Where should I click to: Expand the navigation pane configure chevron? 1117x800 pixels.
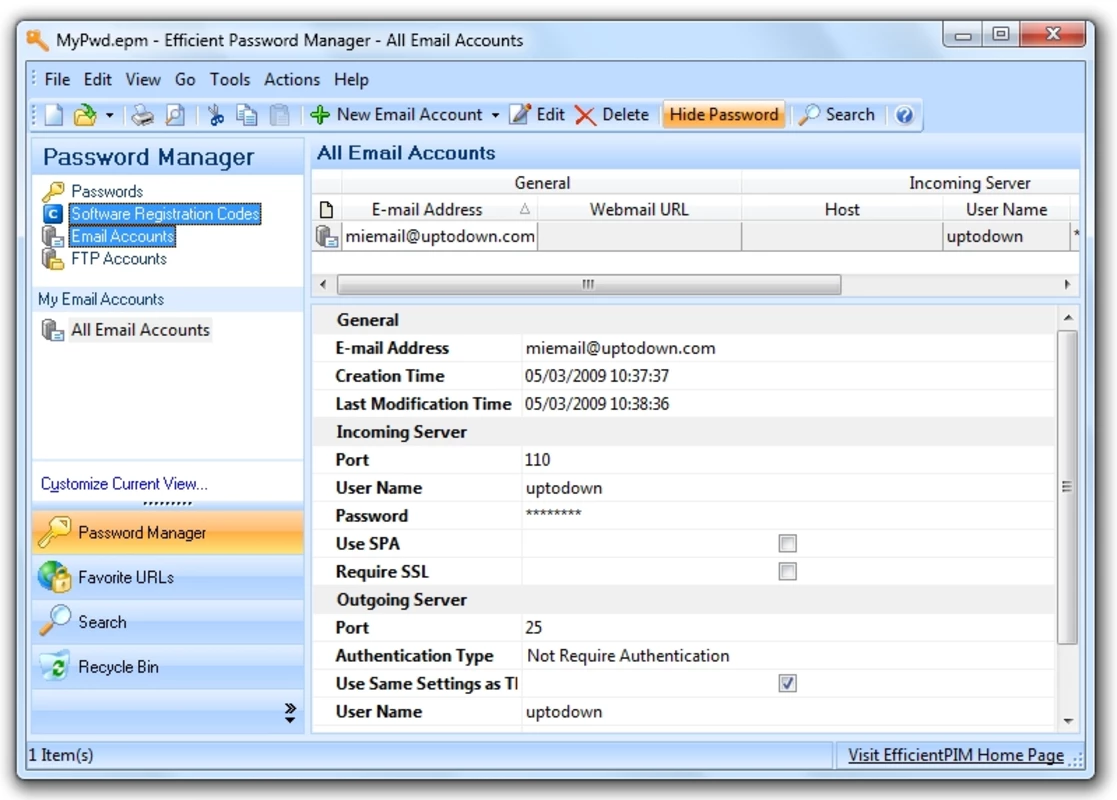click(290, 713)
